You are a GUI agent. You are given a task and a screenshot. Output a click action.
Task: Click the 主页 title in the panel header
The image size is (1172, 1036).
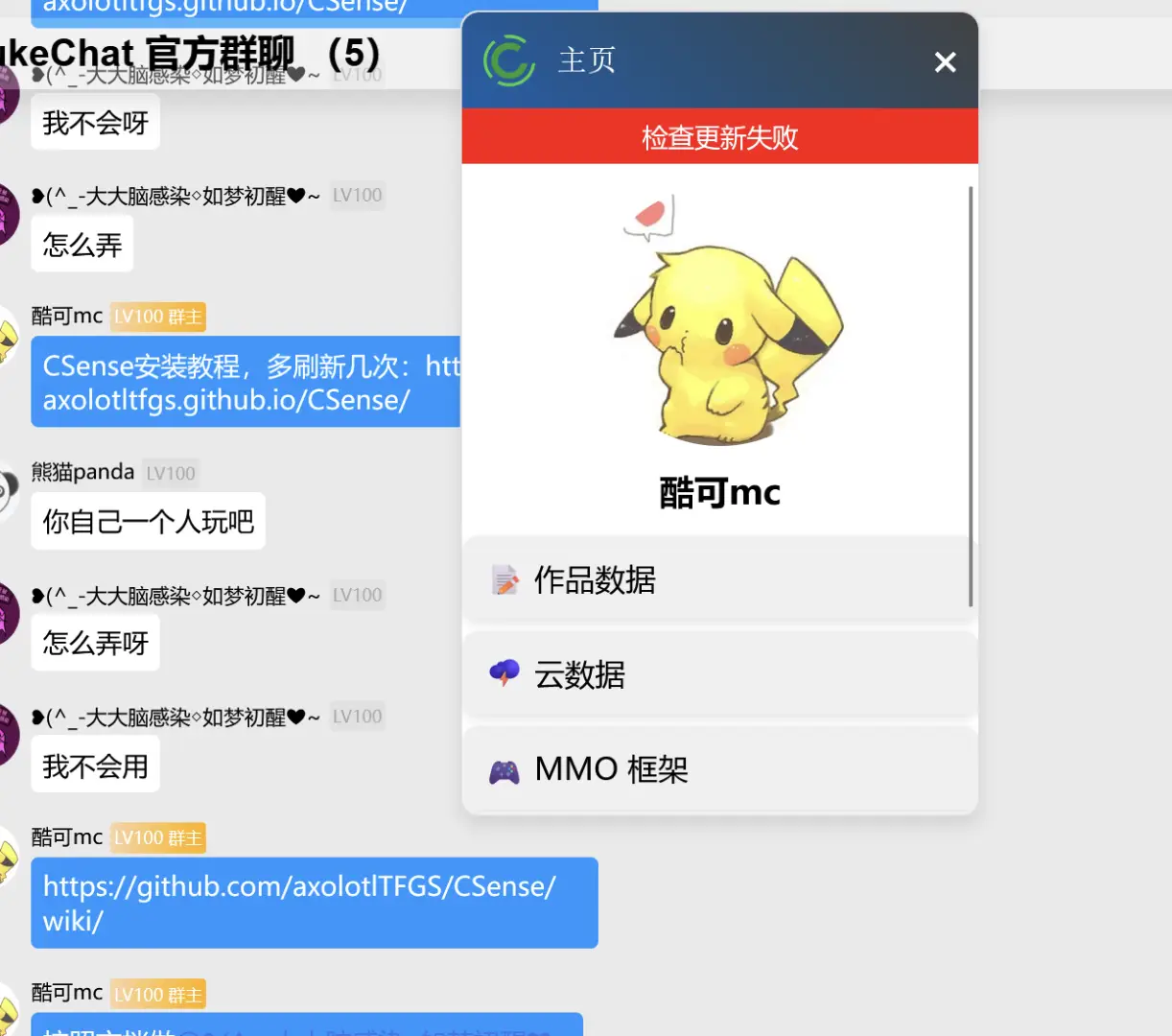point(587,60)
